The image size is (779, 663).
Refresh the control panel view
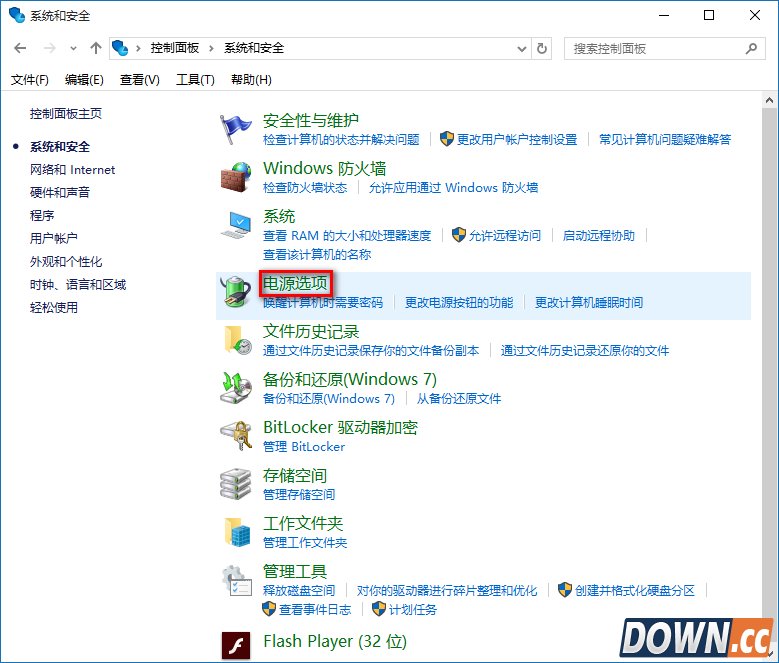click(x=542, y=48)
